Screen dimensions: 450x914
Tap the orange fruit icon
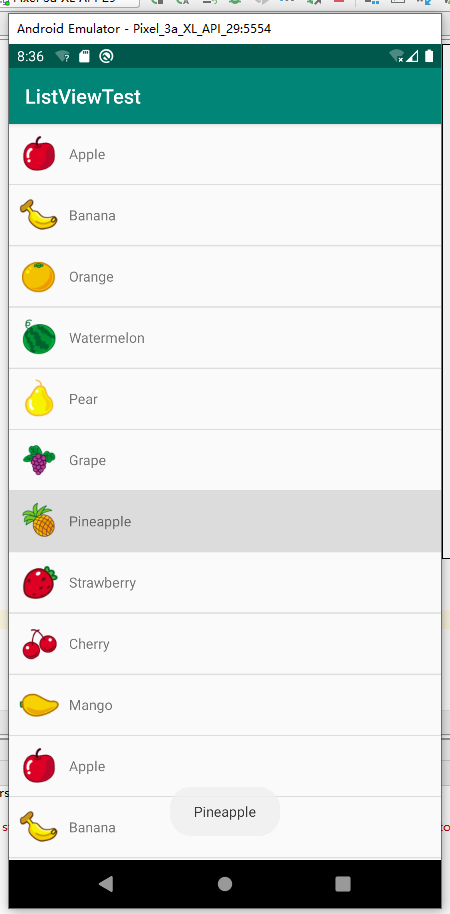(38, 276)
